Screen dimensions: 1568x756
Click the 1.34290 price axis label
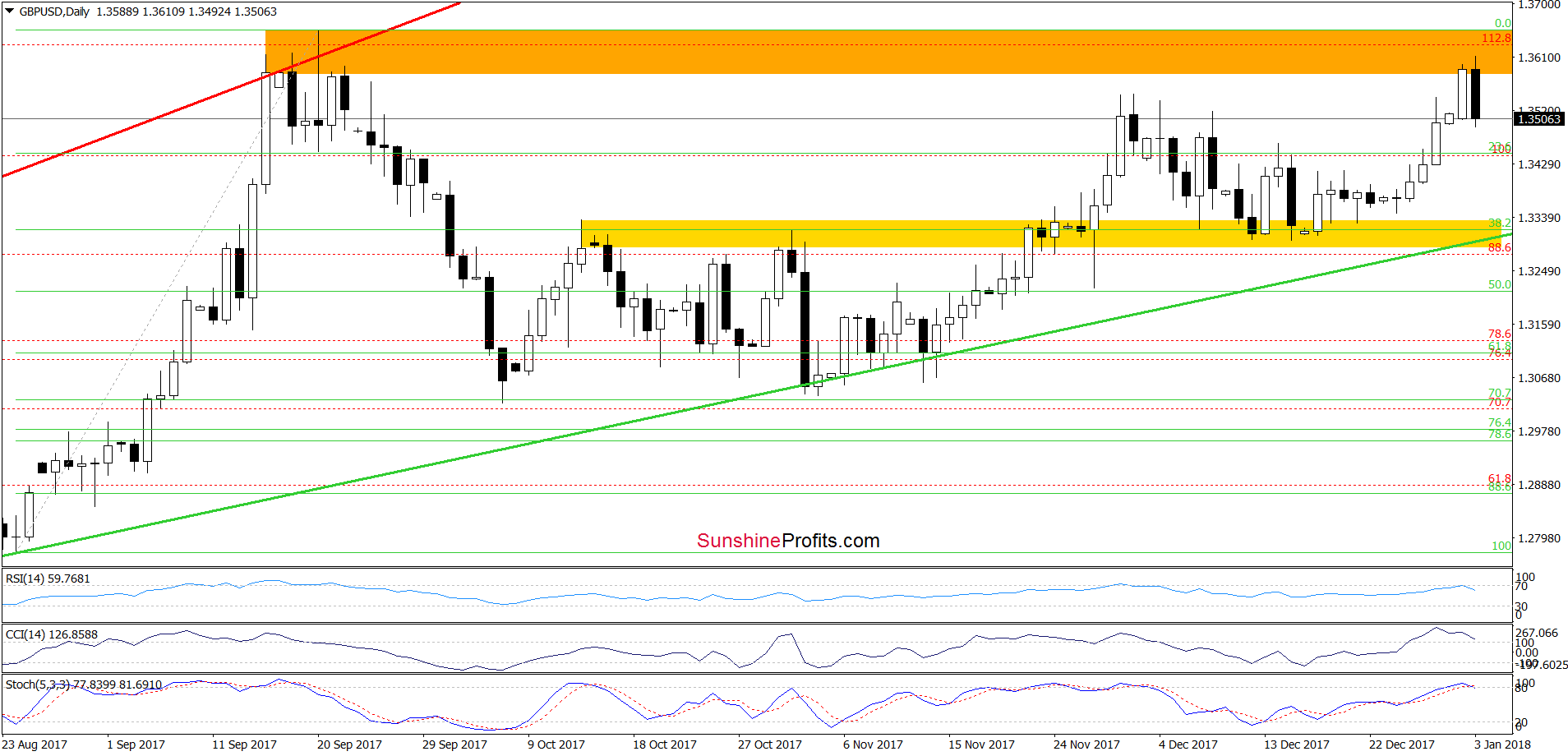click(1538, 164)
